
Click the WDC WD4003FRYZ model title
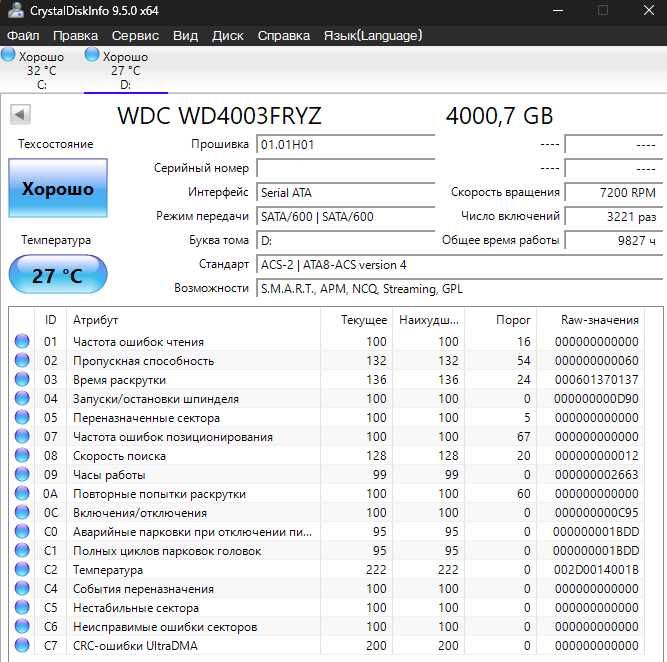219,116
